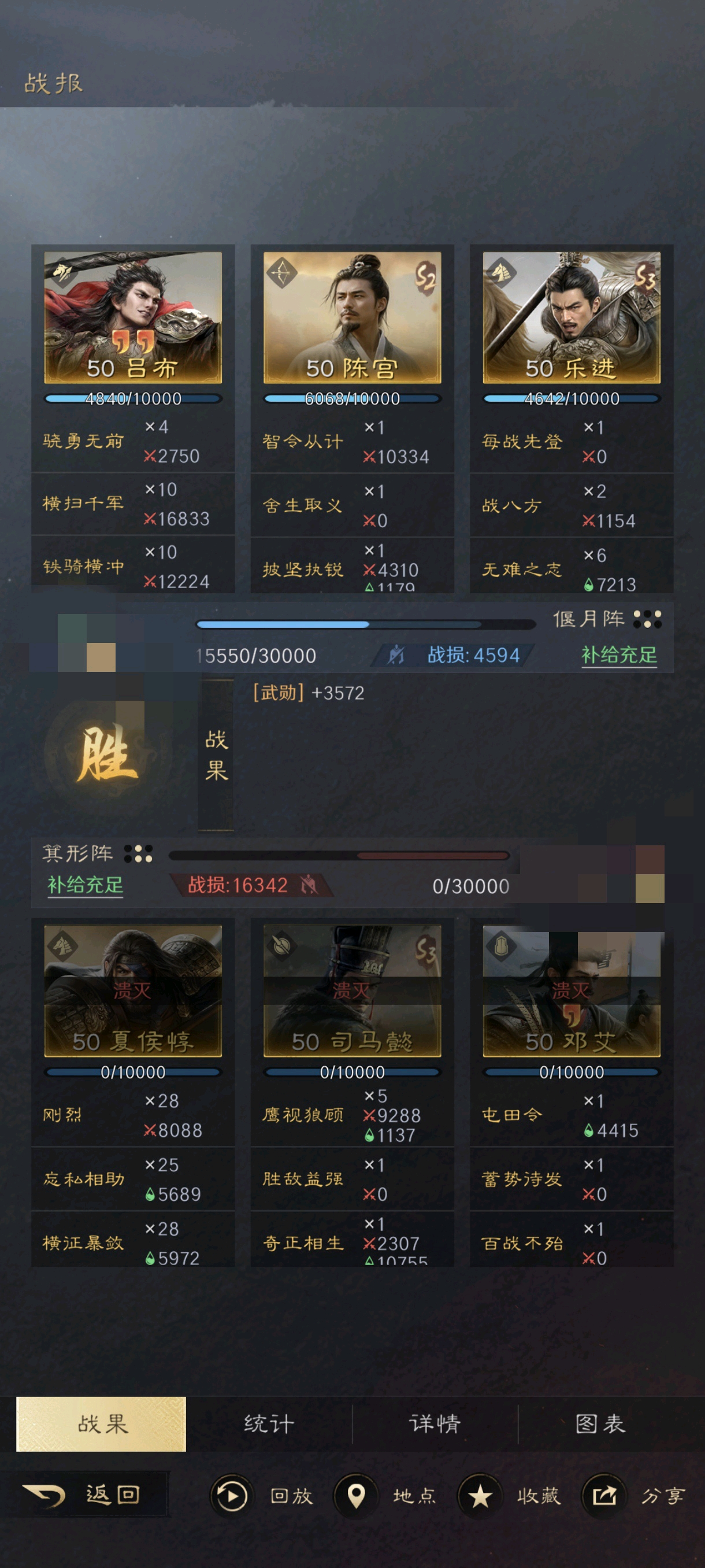Tap the 偃月阵 formation dots icon
This screenshot has height=1568, width=705.
pyautogui.click(x=647, y=619)
